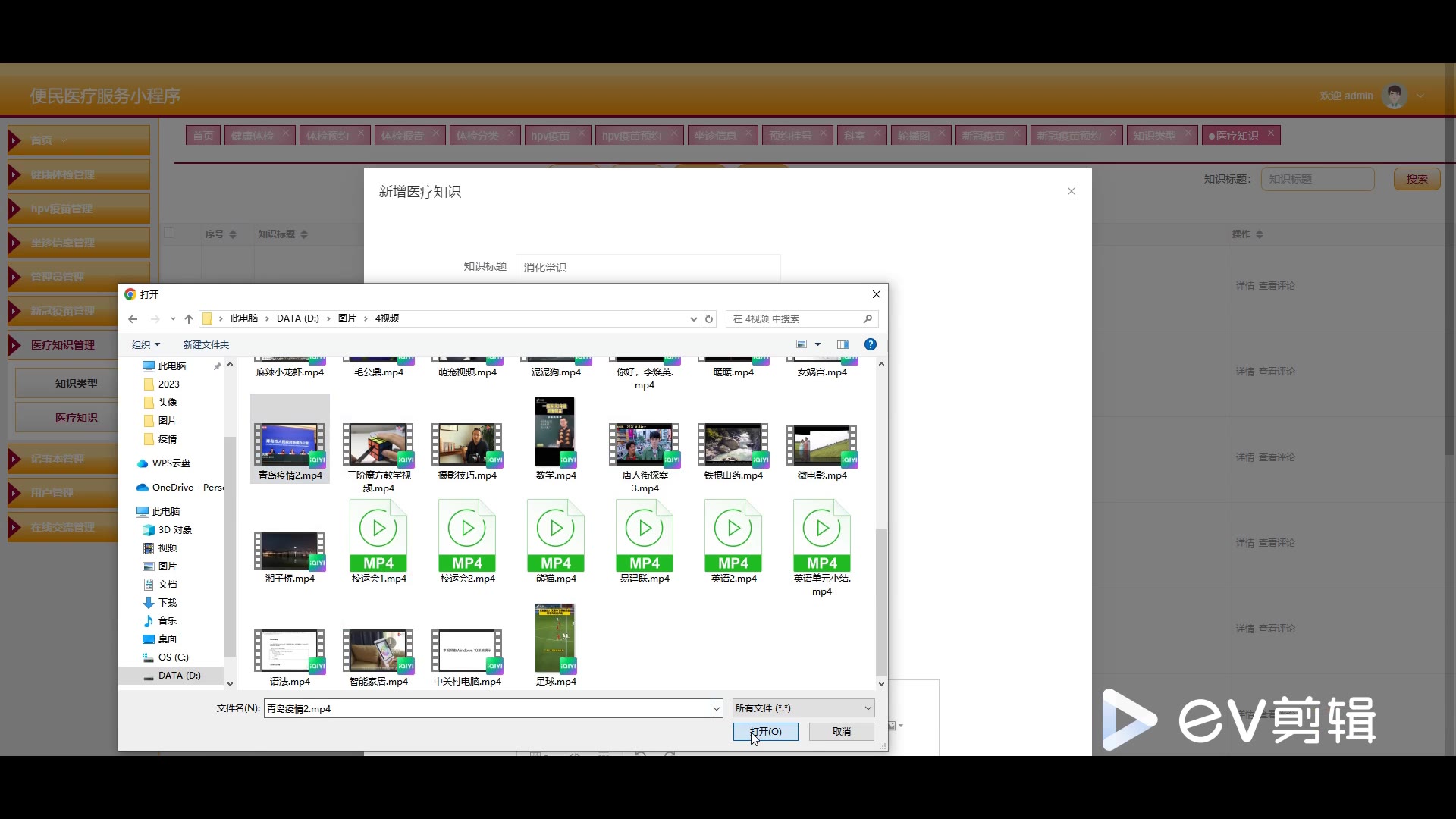The image size is (1456, 819).
Task: Open 下载 folder in navigation tree
Action: 168,603
